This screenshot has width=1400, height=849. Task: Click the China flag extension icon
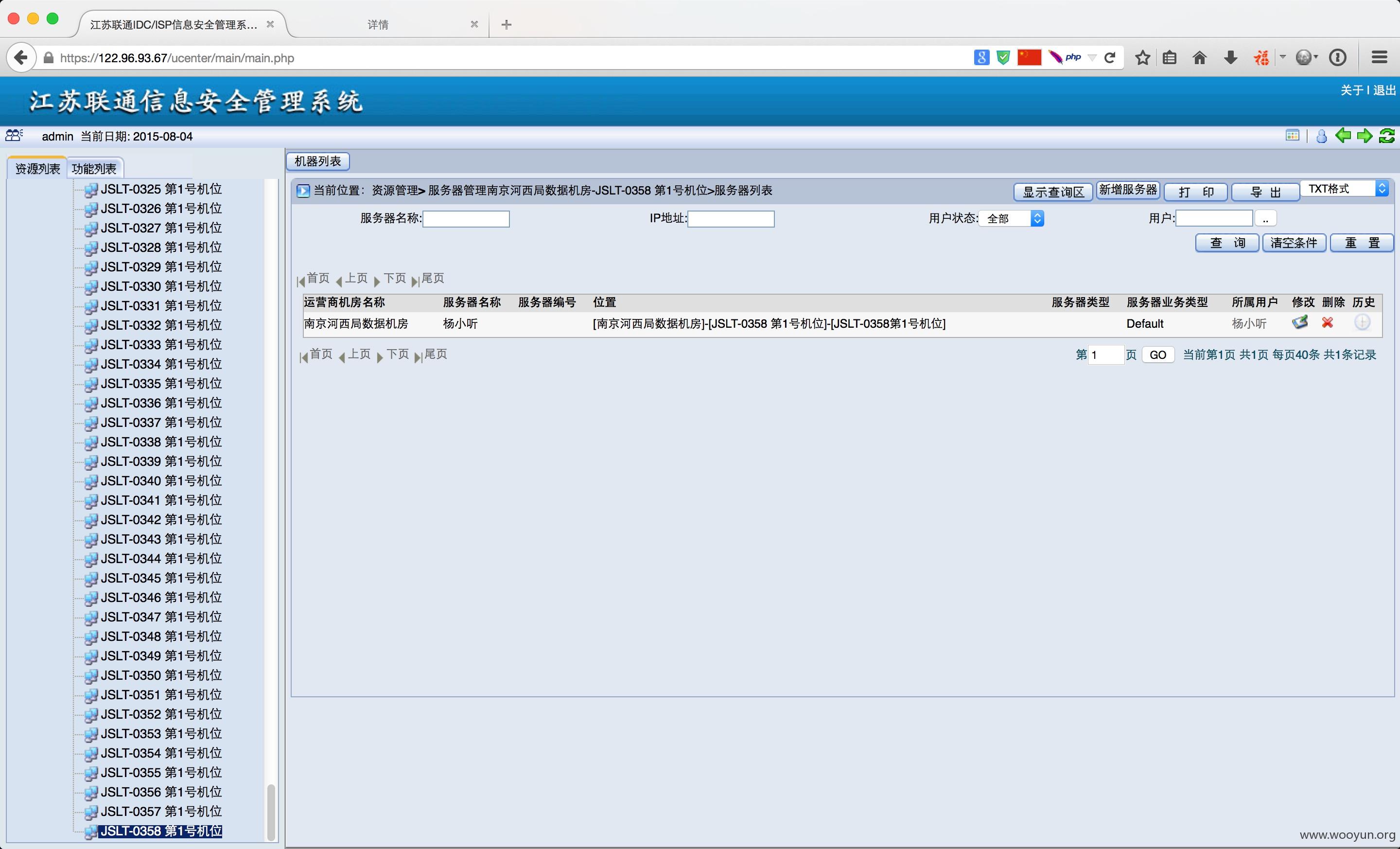click(x=1029, y=57)
